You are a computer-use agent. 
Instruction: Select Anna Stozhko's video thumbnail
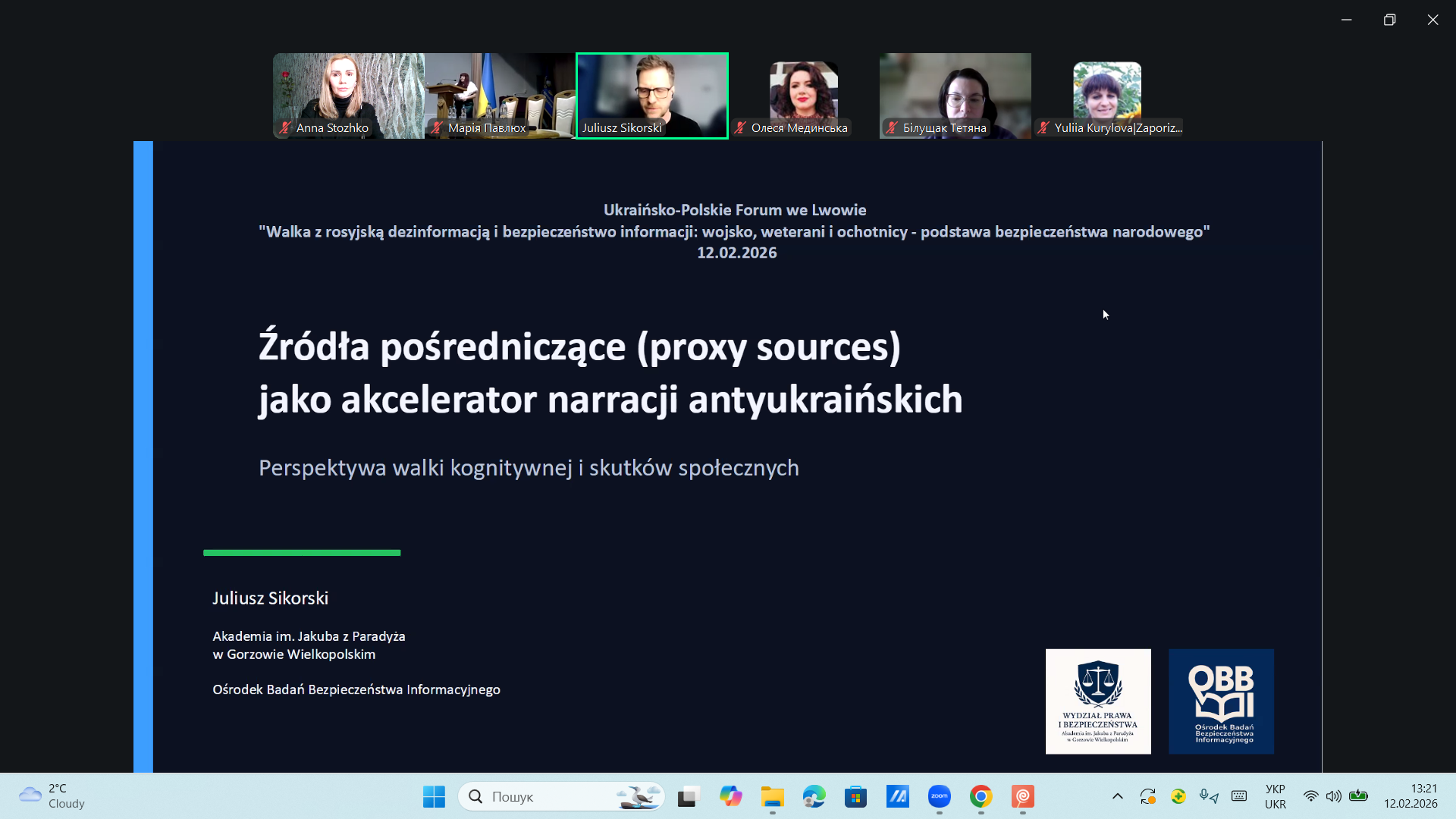click(x=348, y=95)
